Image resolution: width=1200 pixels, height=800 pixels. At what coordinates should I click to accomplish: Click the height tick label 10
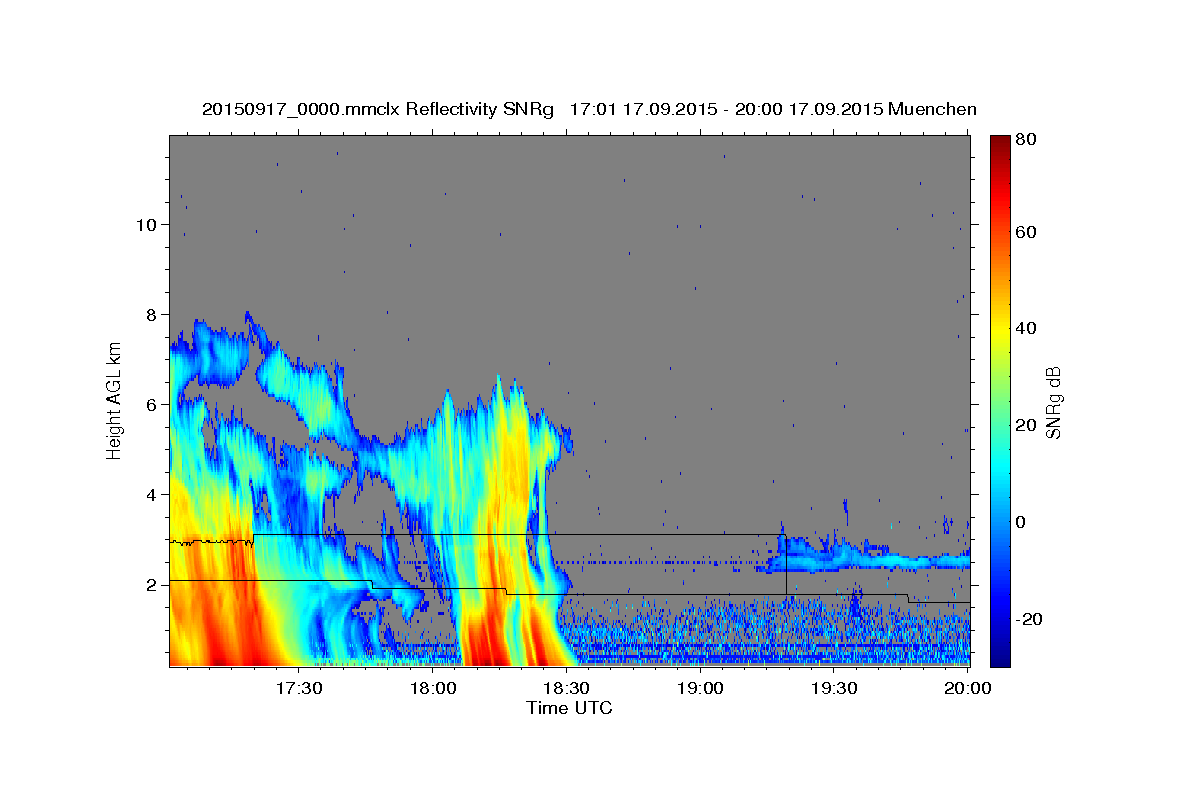pyautogui.click(x=146, y=225)
